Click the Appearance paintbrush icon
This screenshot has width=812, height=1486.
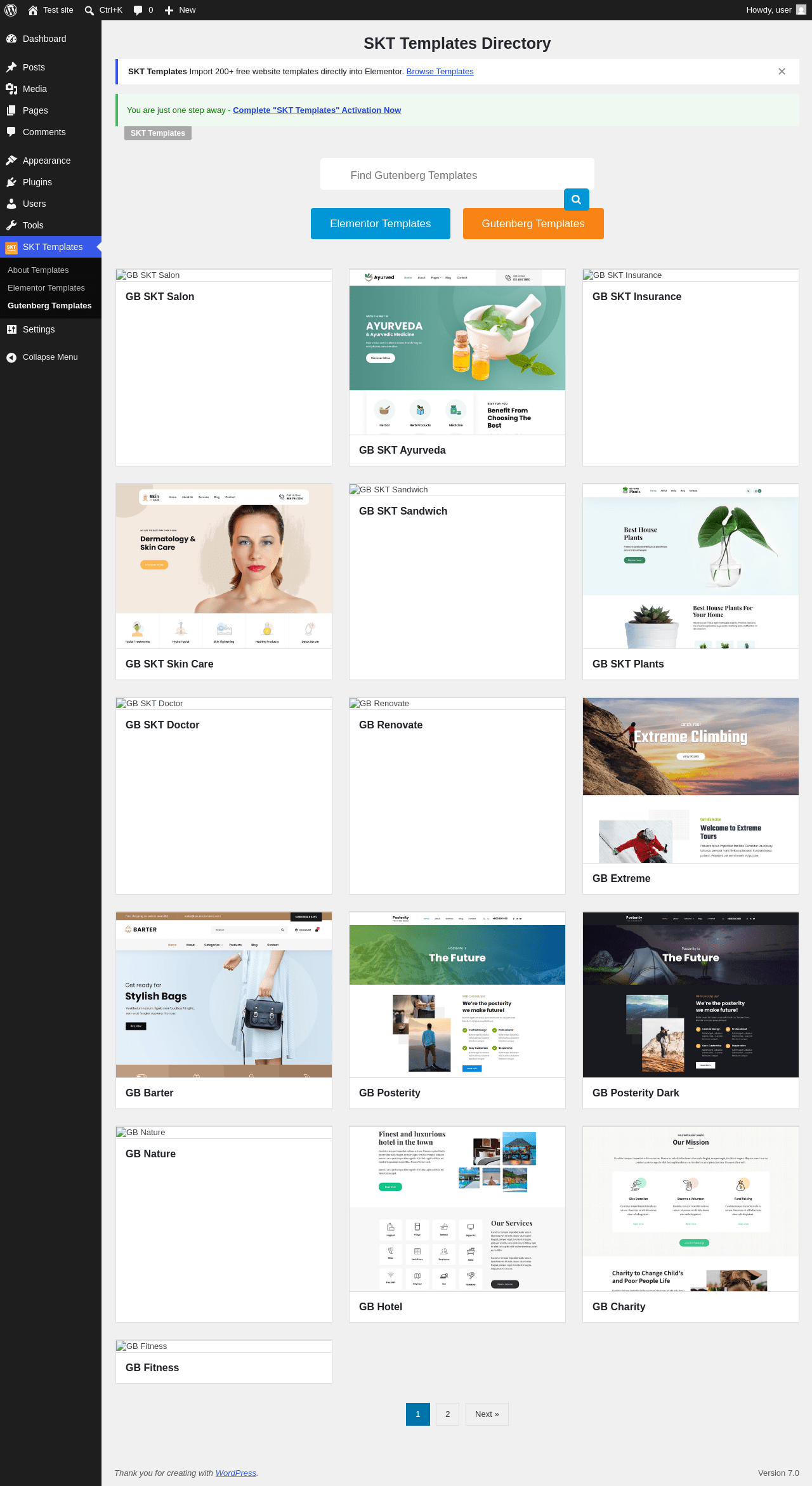pos(11,161)
